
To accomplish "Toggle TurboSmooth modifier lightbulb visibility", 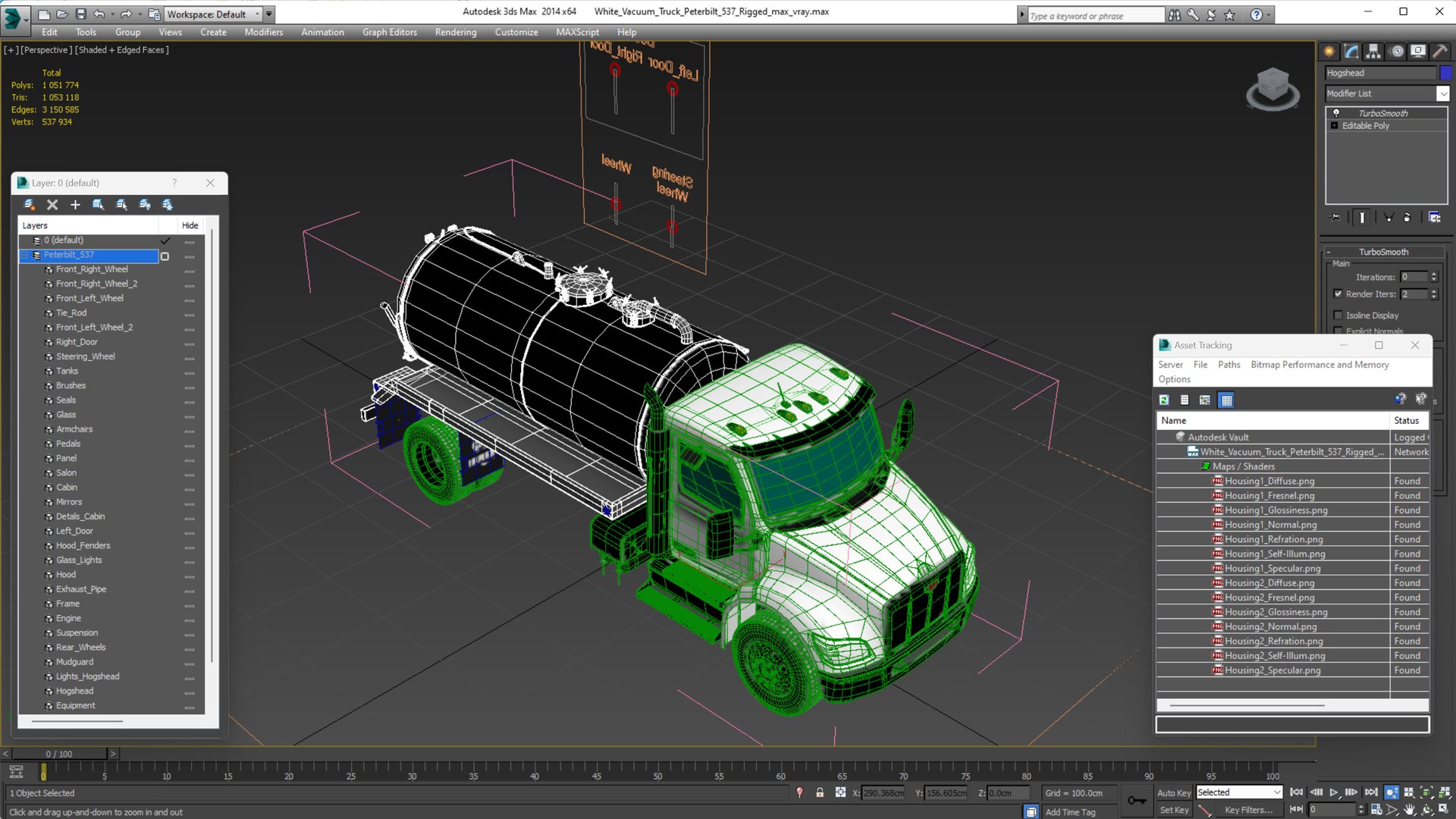I will 1336,113.
